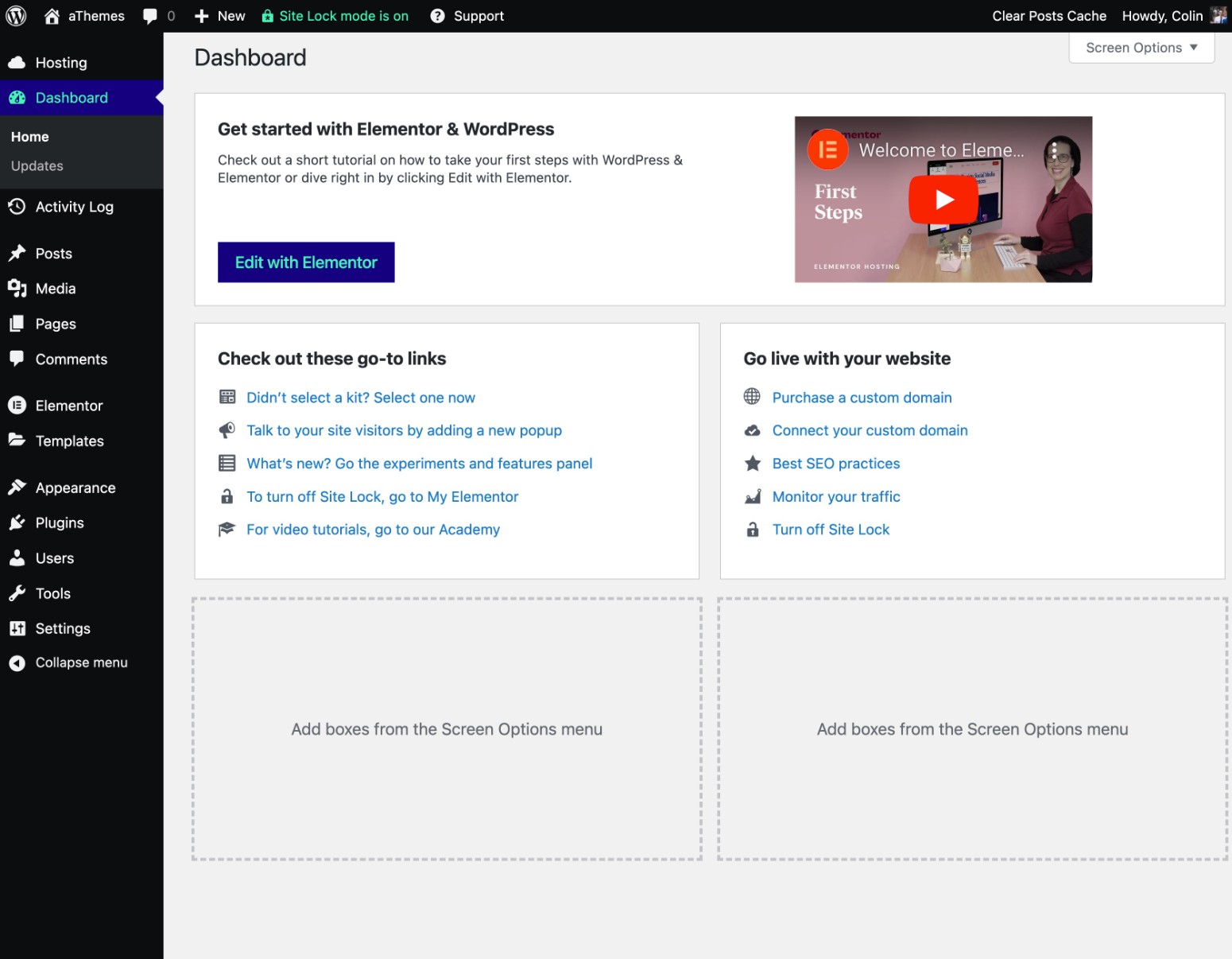Click the Support question mark icon
The height and width of the screenshot is (959, 1232).
tap(437, 16)
